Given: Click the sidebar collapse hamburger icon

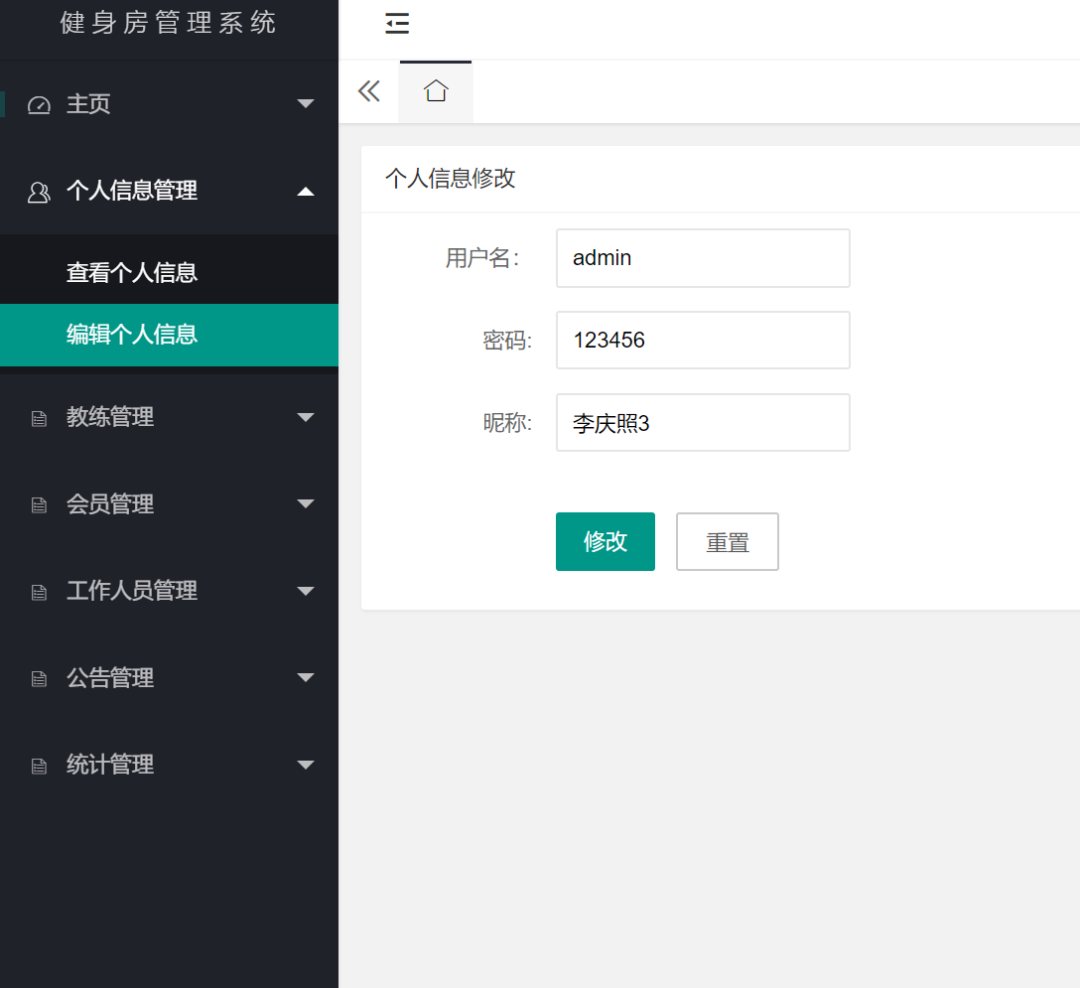Looking at the screenshot, I should pos(397,24).
